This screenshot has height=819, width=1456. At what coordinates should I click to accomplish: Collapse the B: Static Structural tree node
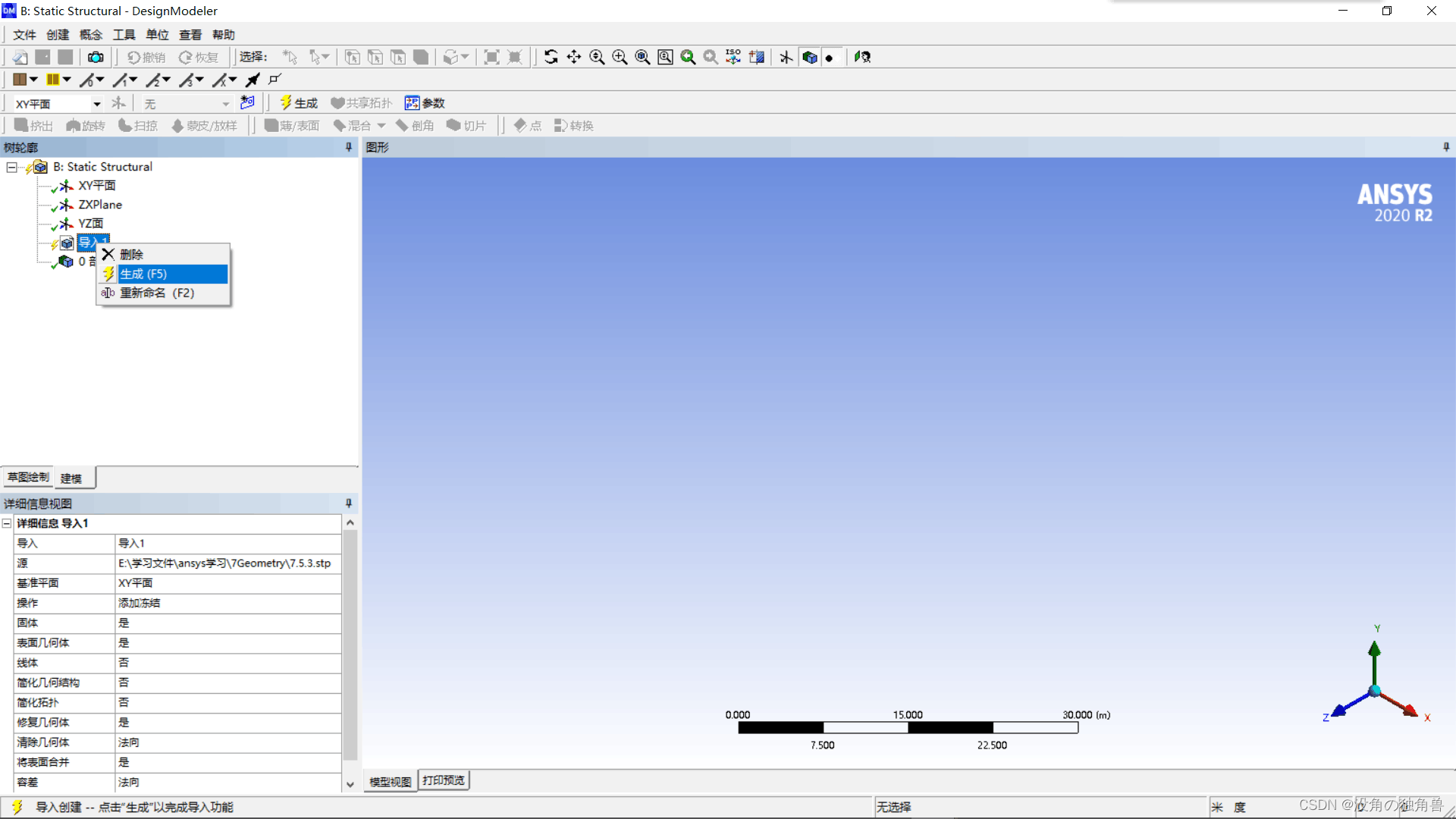point(11,167)
